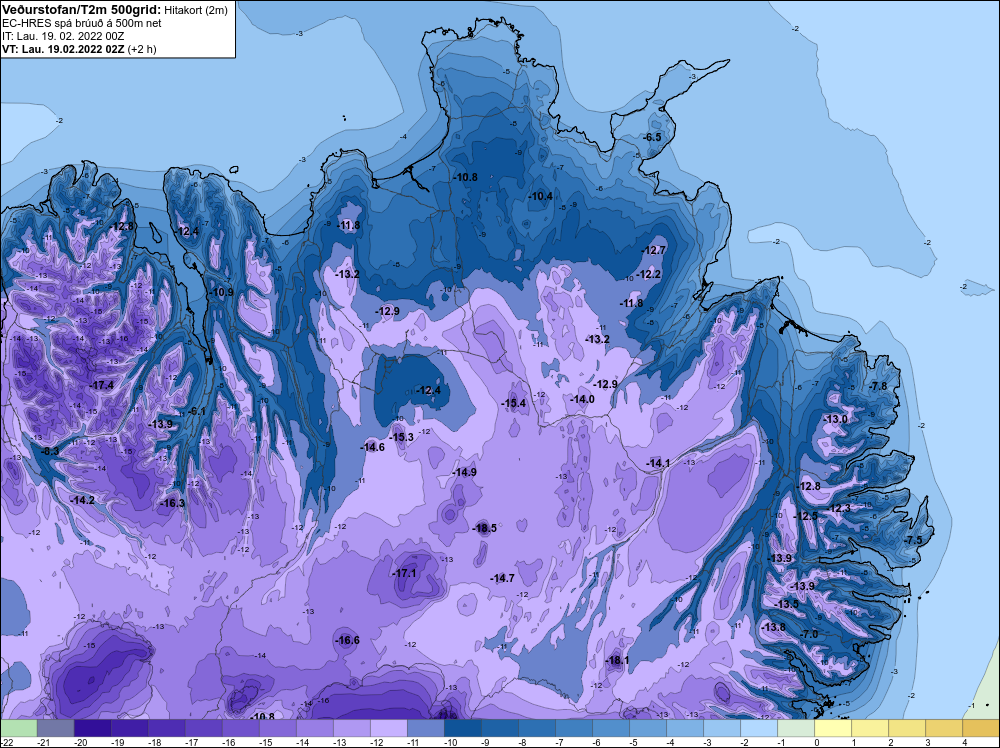Image resolution: width=1000 pixels, height=748 pixels.
Task: Click the -14.9 temperature reading
Action: (464, 473)
